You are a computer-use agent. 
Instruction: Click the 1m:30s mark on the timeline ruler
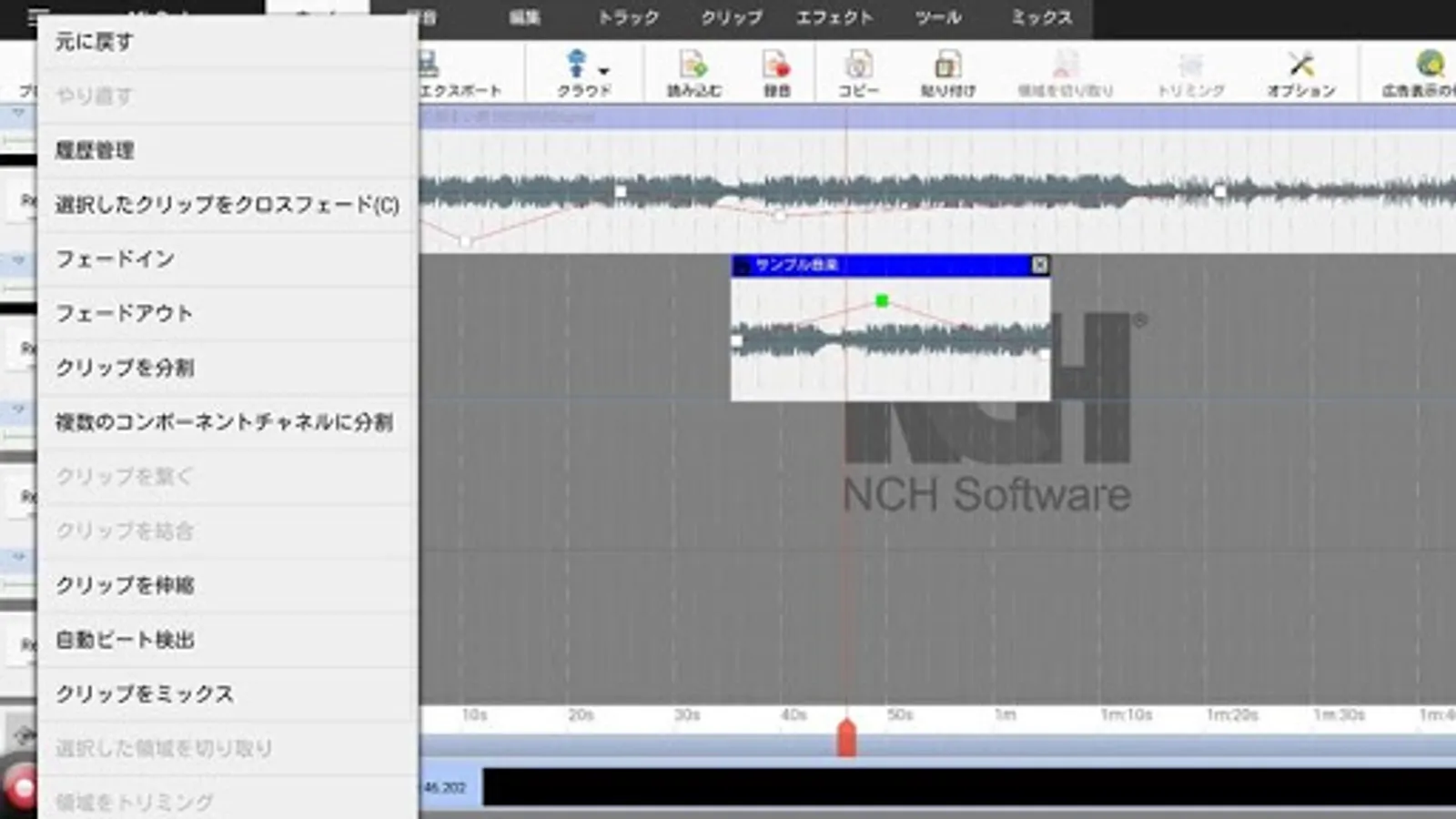(x=1340, y=715)
